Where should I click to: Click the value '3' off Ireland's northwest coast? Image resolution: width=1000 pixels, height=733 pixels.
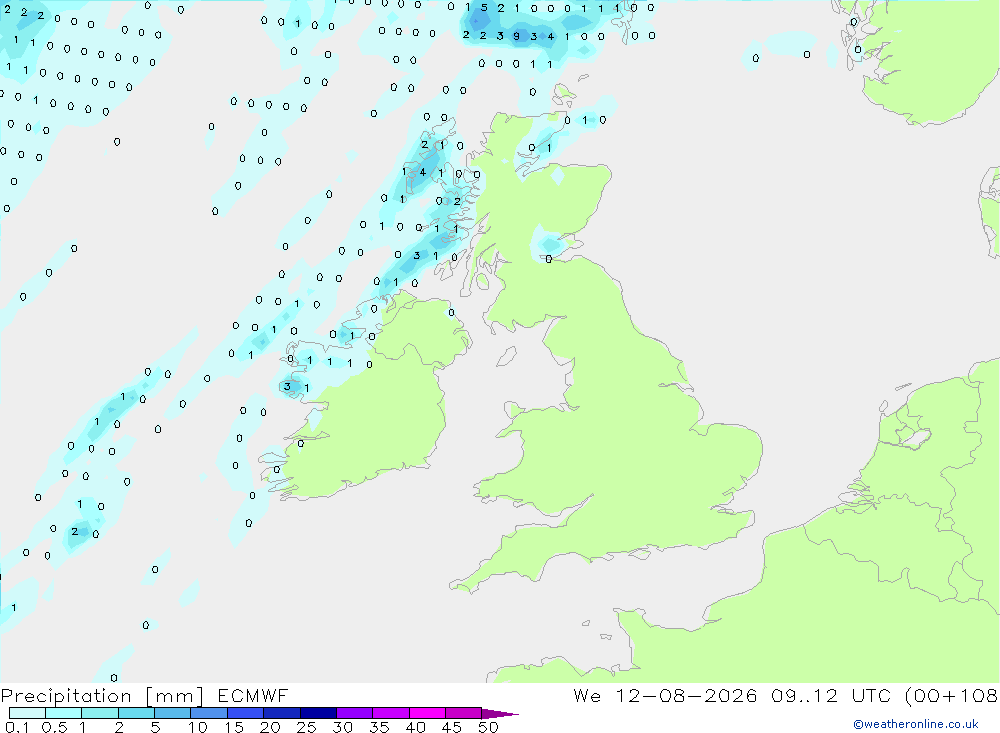(x=288, y=386)
